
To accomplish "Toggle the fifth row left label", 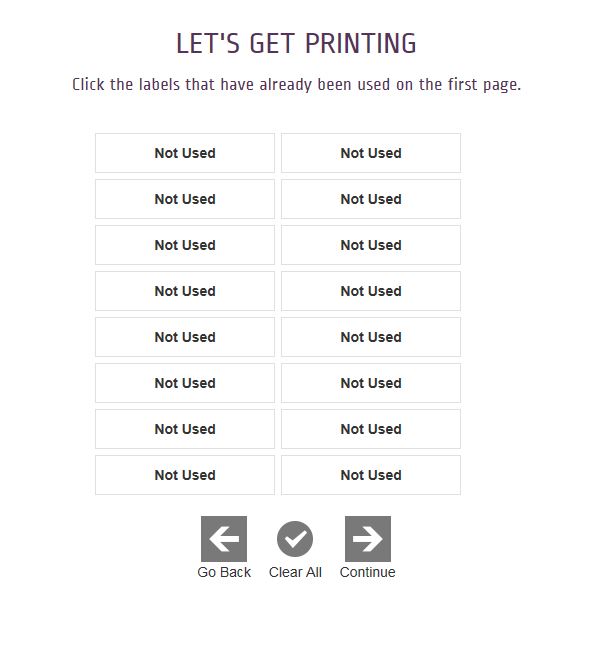I will [x=185, y=337].
